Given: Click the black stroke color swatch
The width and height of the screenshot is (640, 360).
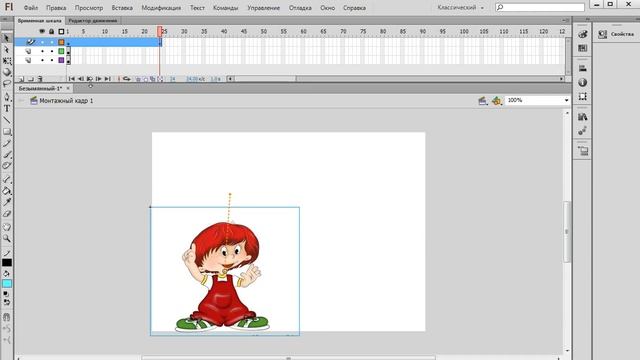Looking at the screenshot, I should click(7, 262).
